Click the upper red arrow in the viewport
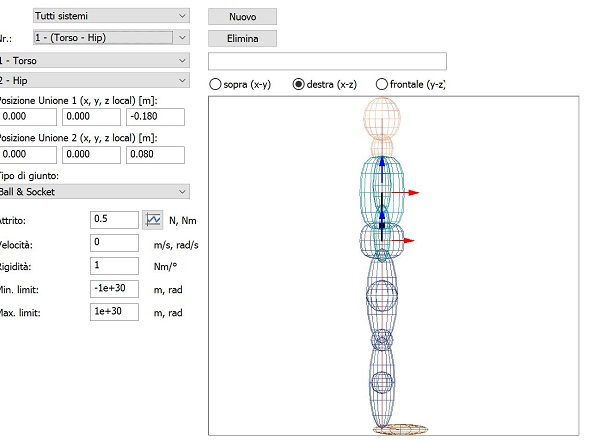This screenshot has width=600, height=441. [x=406, y=193]
